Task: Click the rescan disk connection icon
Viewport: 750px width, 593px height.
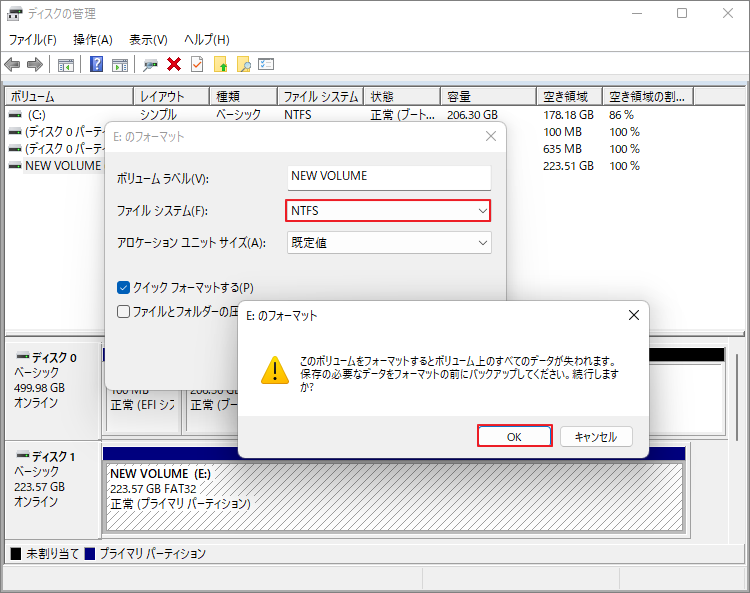Action: pos(151,65)
